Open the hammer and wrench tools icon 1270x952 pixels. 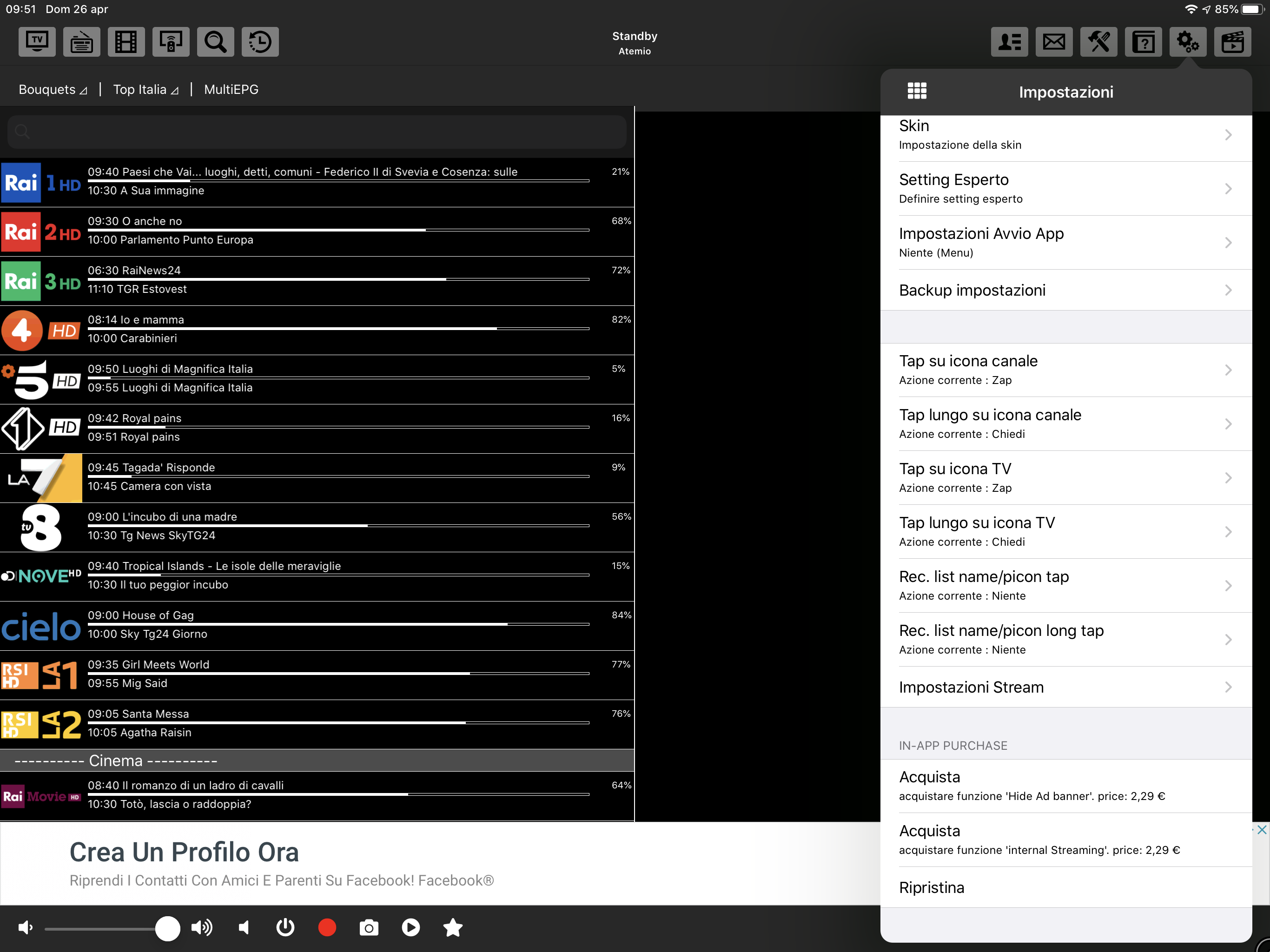(1098, 41)
